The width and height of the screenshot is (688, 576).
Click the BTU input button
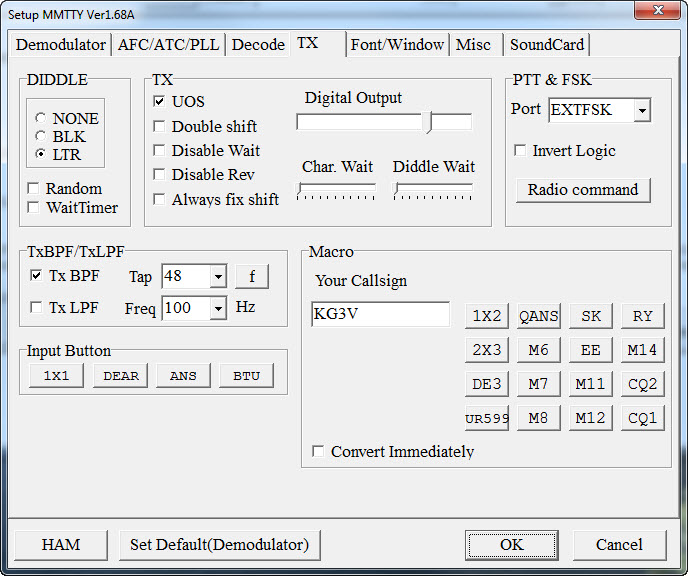click(x=246, y=375)
